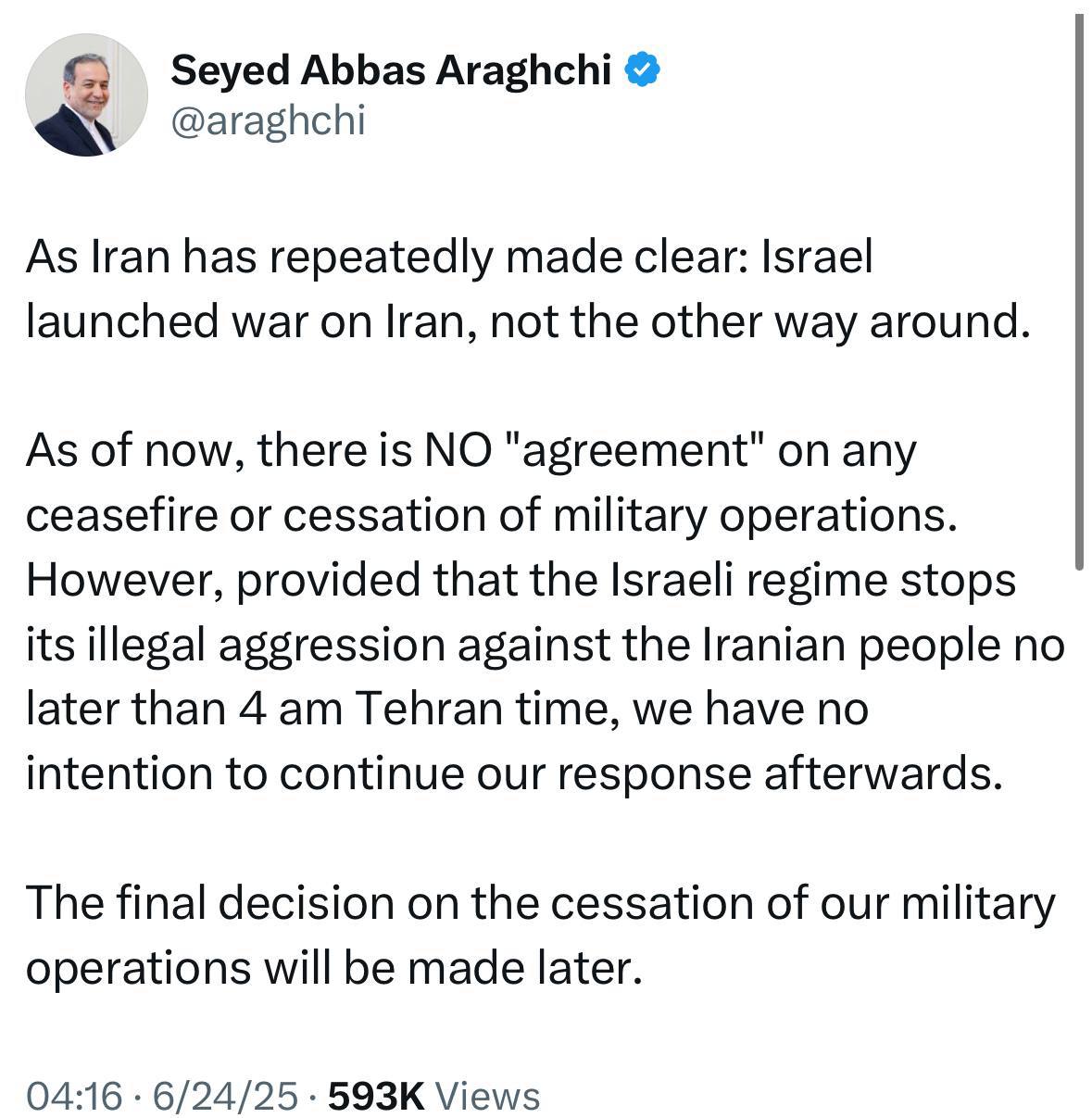The width and height of the screenshot is (1092, 1118).
Task: Visit the @araghchi handle link
Action: tap(269, 120)
